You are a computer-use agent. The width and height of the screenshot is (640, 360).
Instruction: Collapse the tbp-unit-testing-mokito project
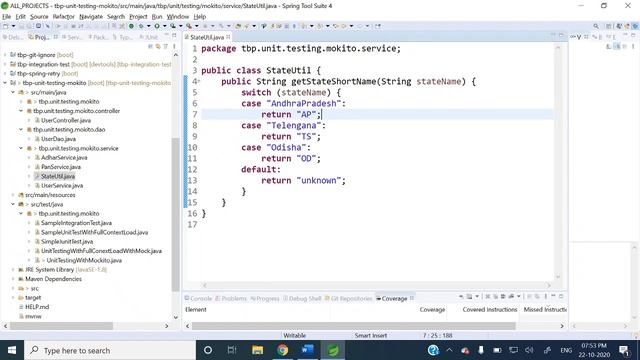coord(5,83)
